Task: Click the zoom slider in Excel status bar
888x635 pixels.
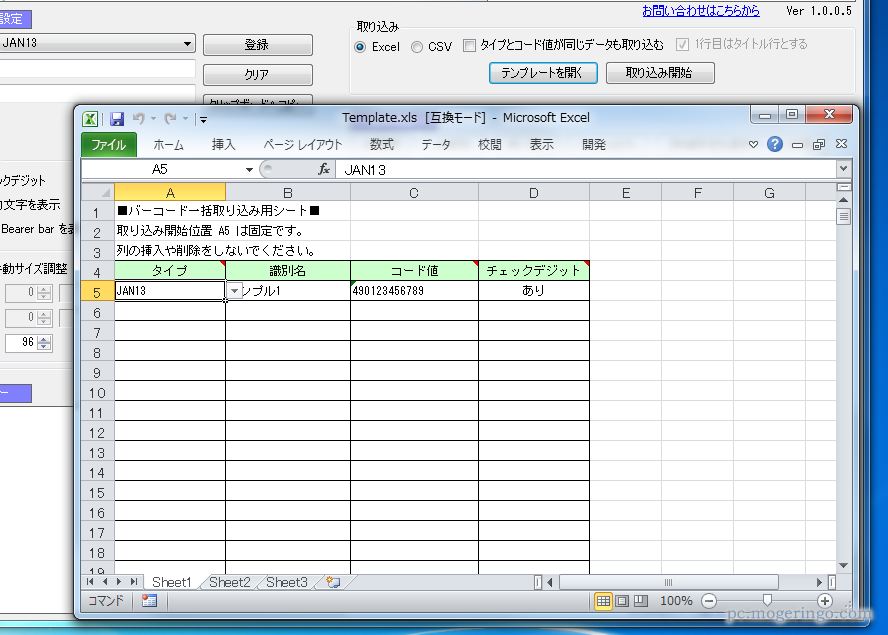Action: [x=766, y=601]
